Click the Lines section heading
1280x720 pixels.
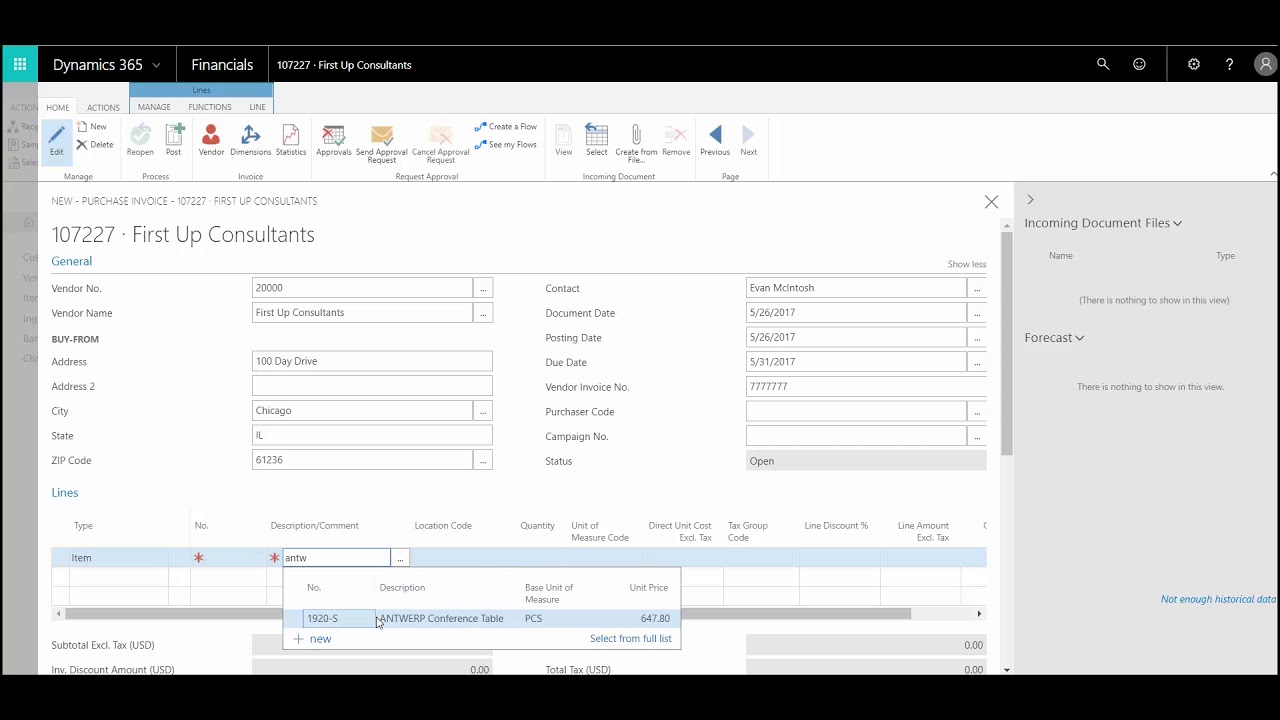tap(65, 492)
